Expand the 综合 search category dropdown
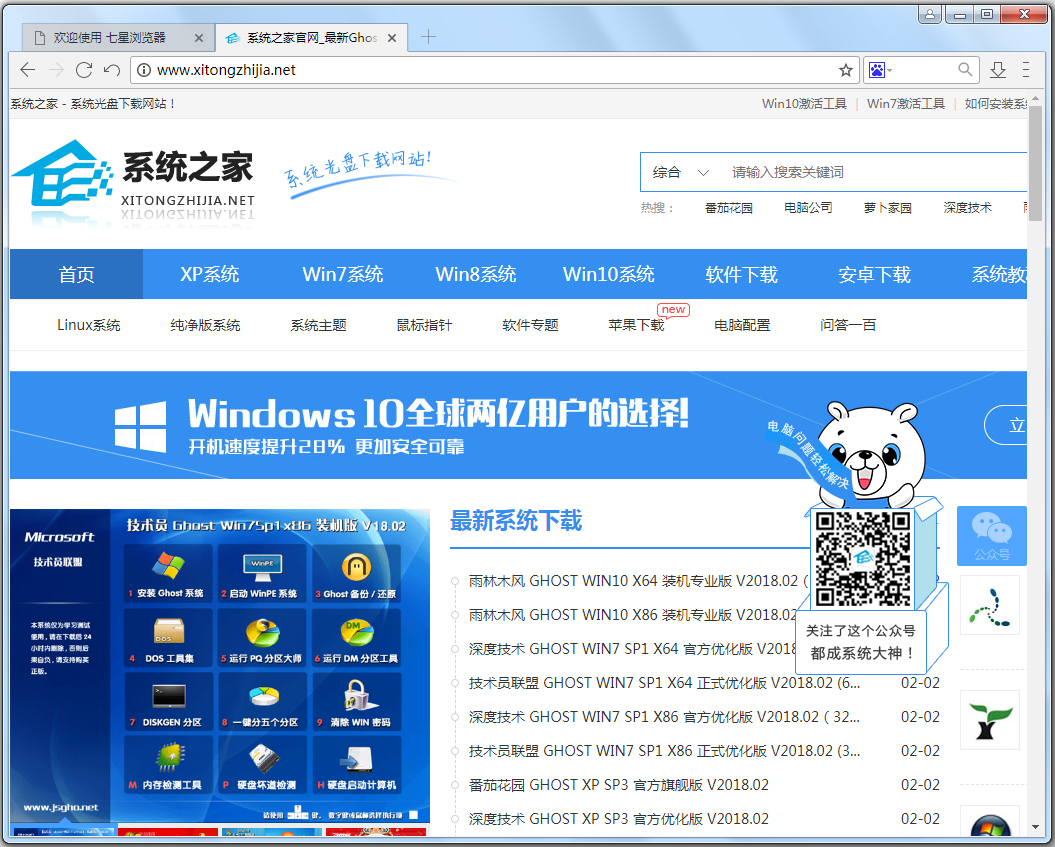 click(680, 172)
